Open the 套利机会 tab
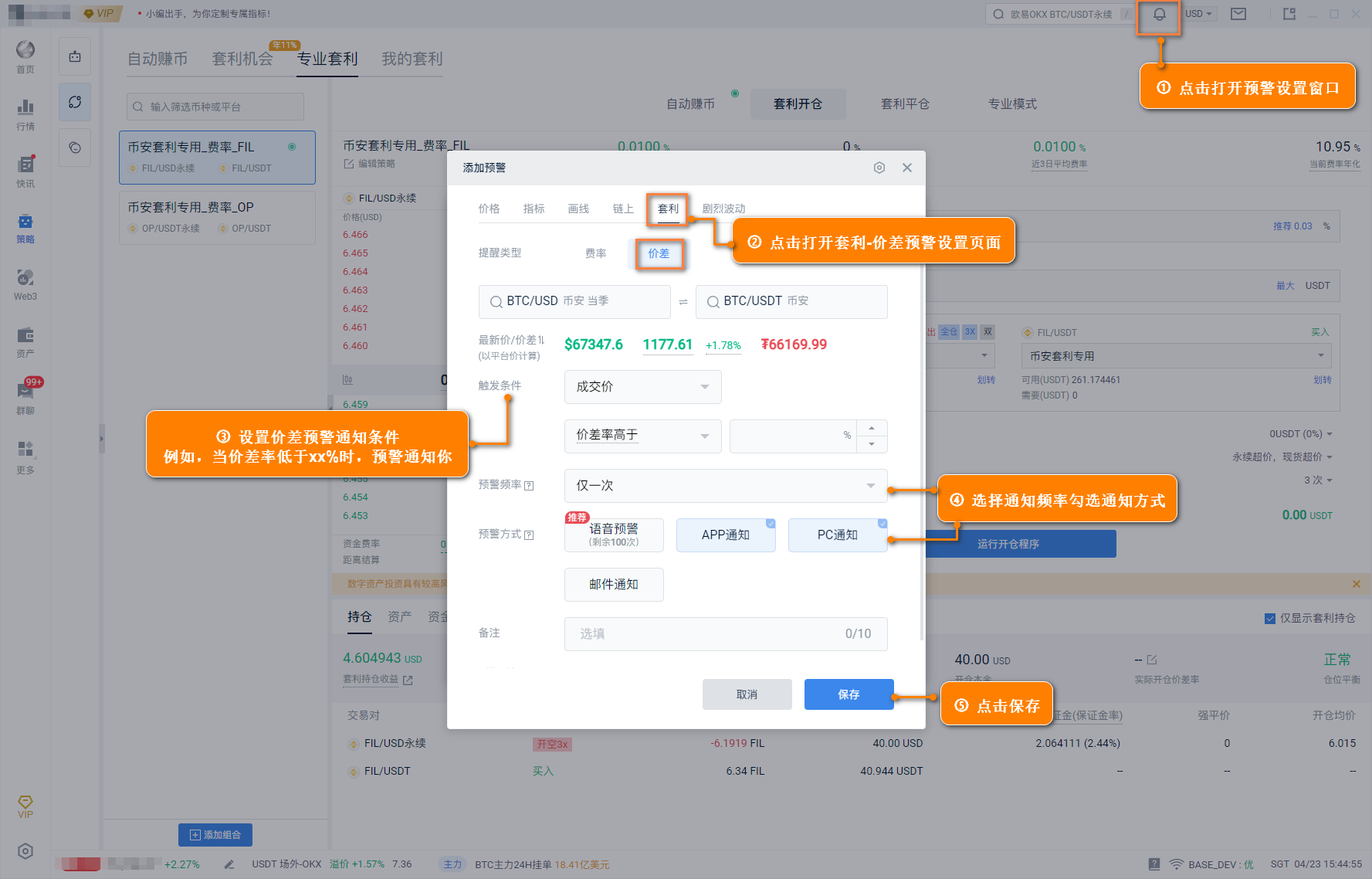Viewport: 1372px width, 879px height. click(242, 59)
